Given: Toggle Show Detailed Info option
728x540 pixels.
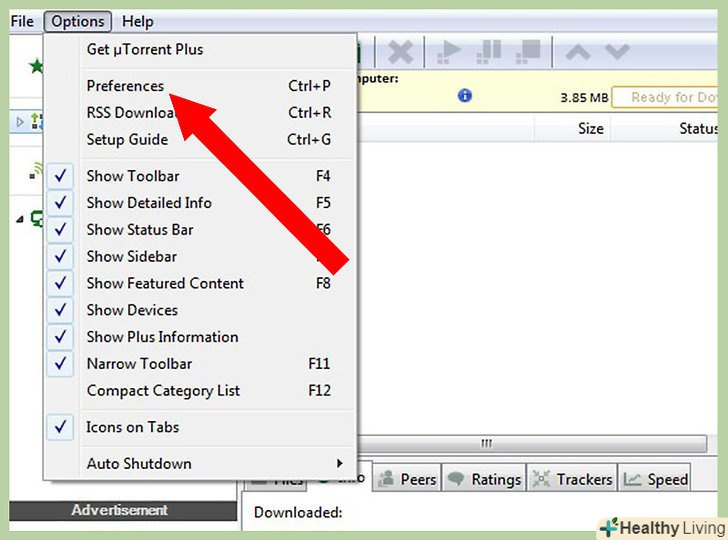Looking at the screenshot, I should click(201, 203).
